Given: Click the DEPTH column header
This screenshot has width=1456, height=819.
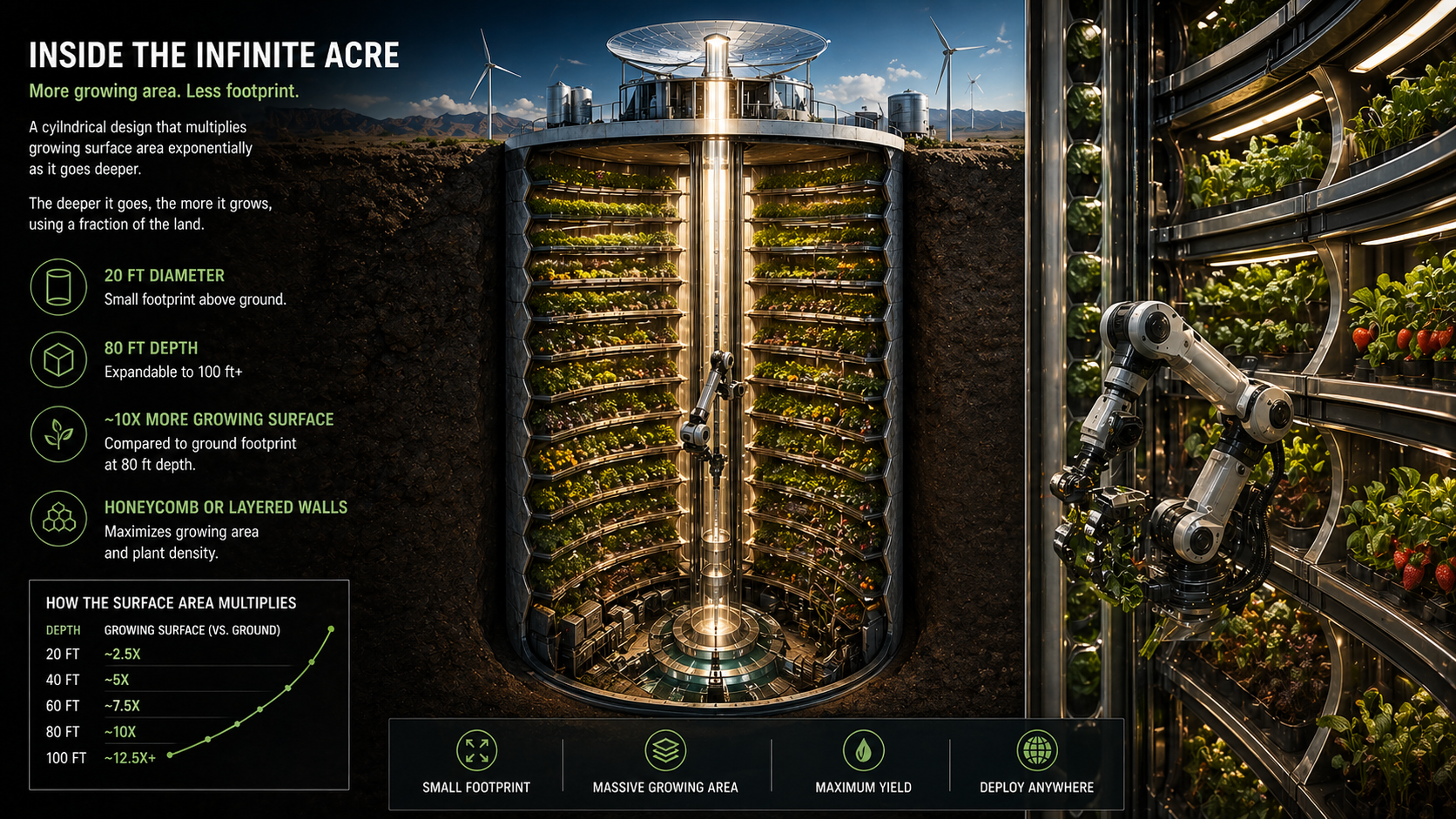Looking at the screenshot, I should click(64, 629).
